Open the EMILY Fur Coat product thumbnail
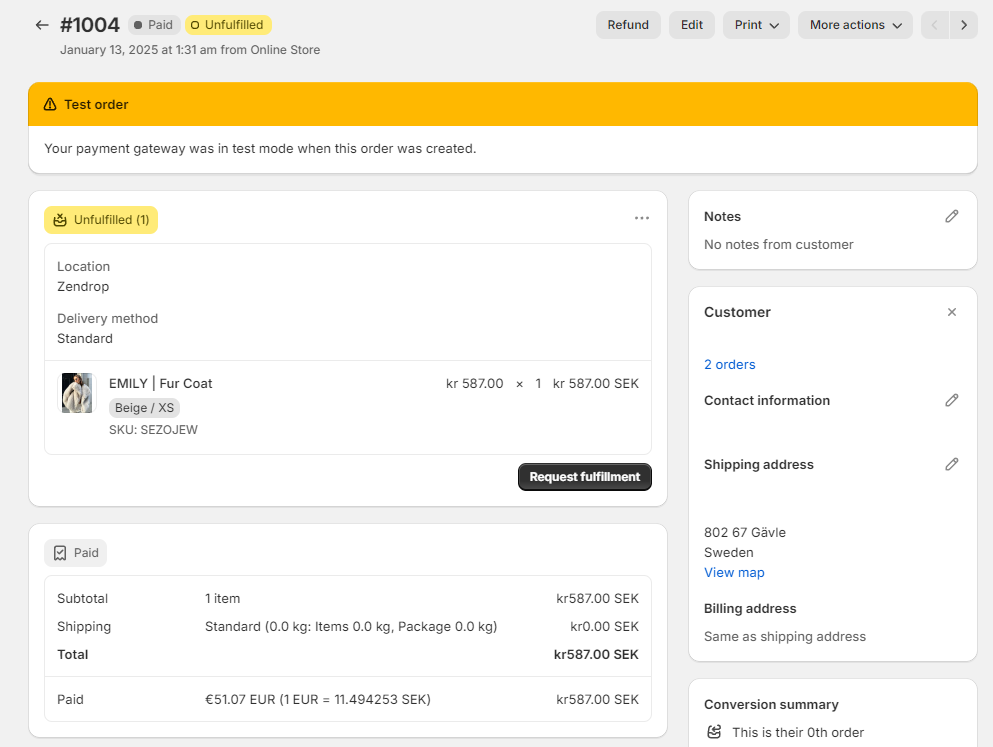The width and height of the screenshot is (993, 747). click(77, 393)
